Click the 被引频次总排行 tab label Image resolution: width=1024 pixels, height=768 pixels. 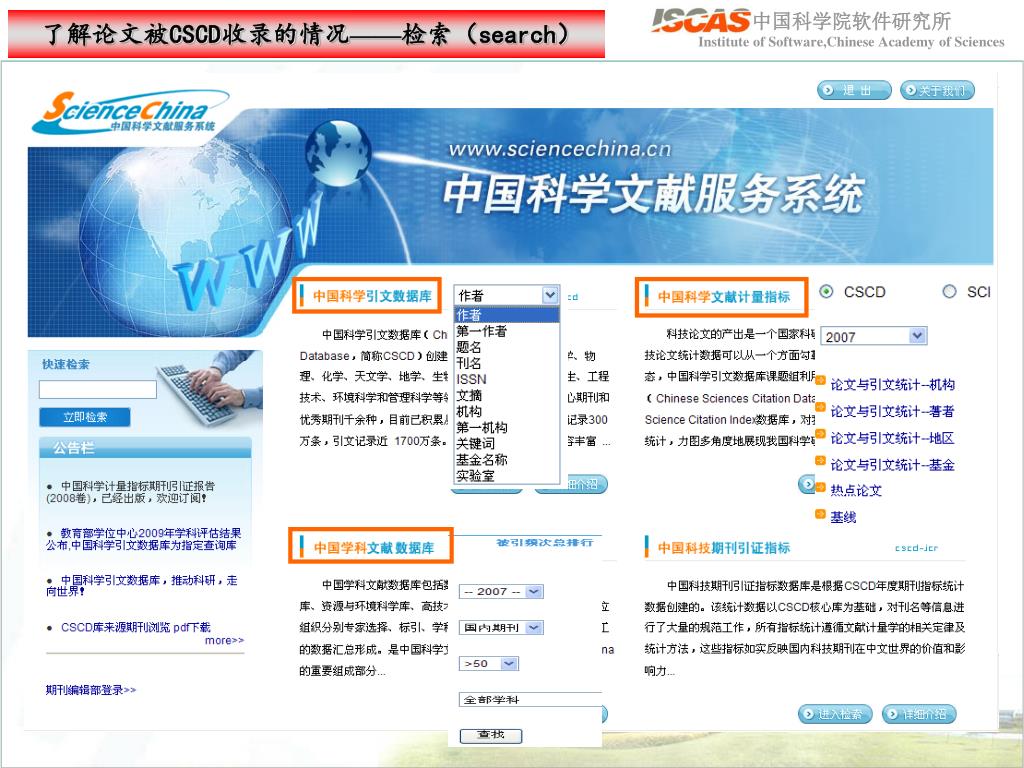(x=545, y=542)
